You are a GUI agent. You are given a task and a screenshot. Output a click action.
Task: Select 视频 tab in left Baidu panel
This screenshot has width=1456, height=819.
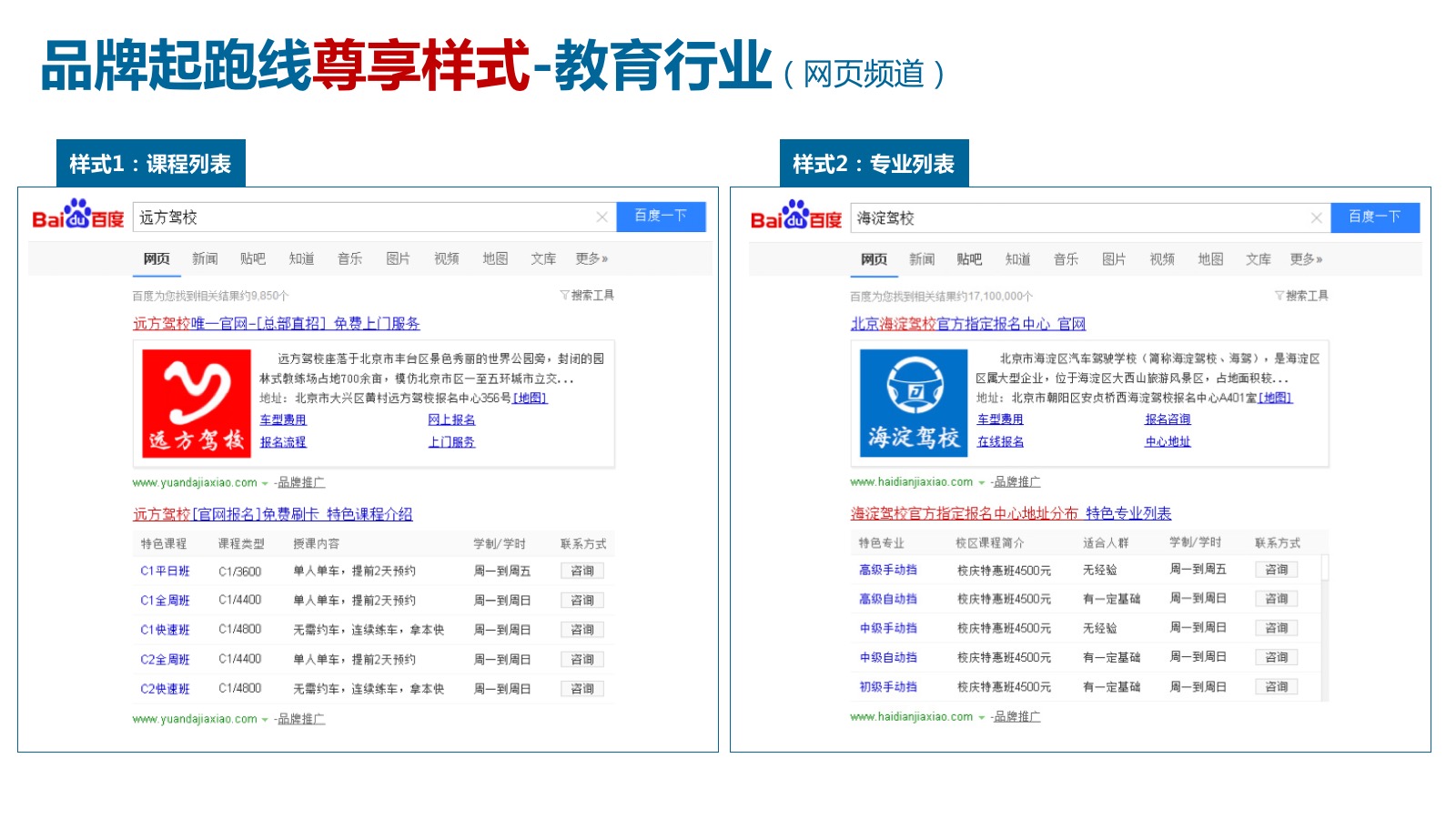point(446,258)
